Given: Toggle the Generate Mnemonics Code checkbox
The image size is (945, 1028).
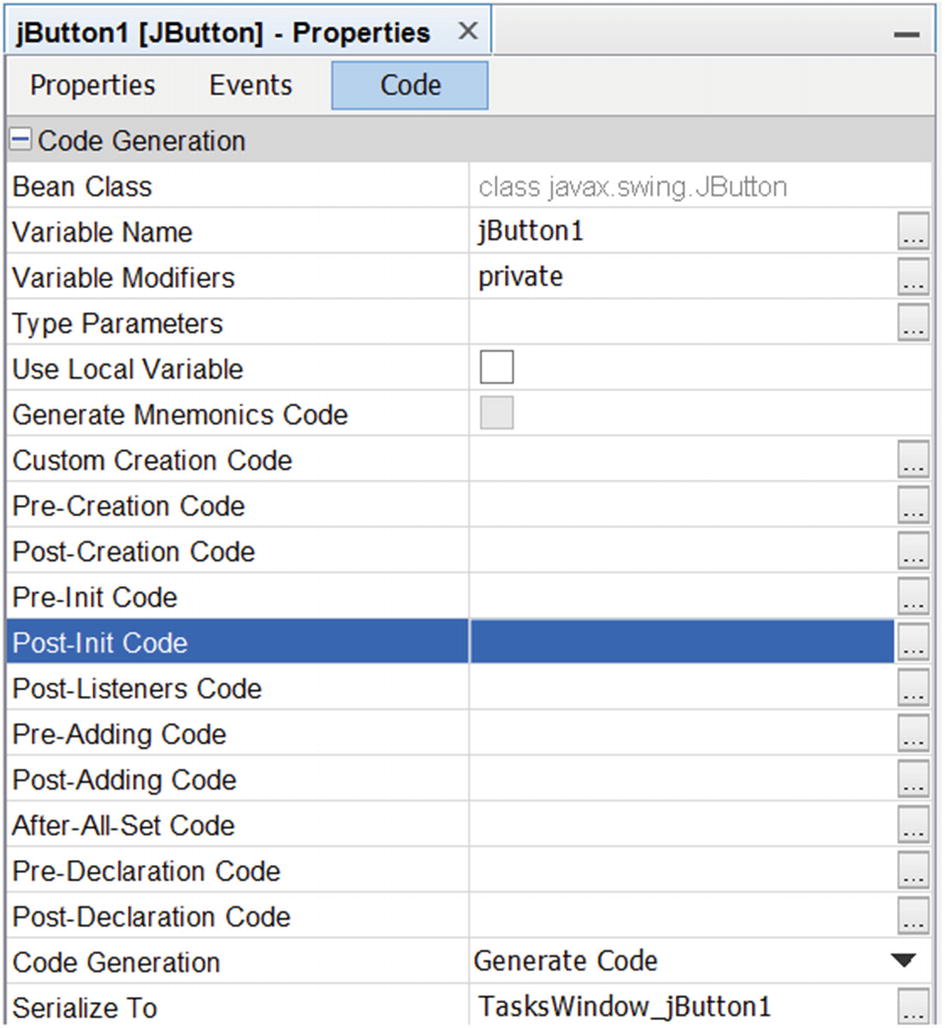Looking at the screenshot, I should click(x=496, y=413).
